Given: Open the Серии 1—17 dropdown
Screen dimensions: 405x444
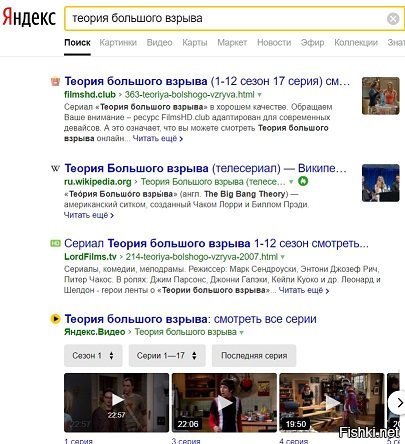Looking at the screenshot, I should pyautogui.click(x=167, y=356).
